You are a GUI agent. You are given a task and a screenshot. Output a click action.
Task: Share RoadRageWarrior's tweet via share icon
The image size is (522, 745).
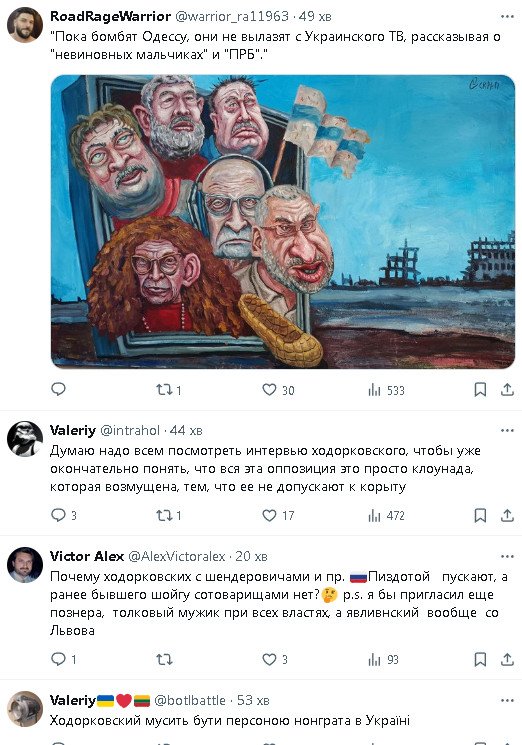coord(507,390)
